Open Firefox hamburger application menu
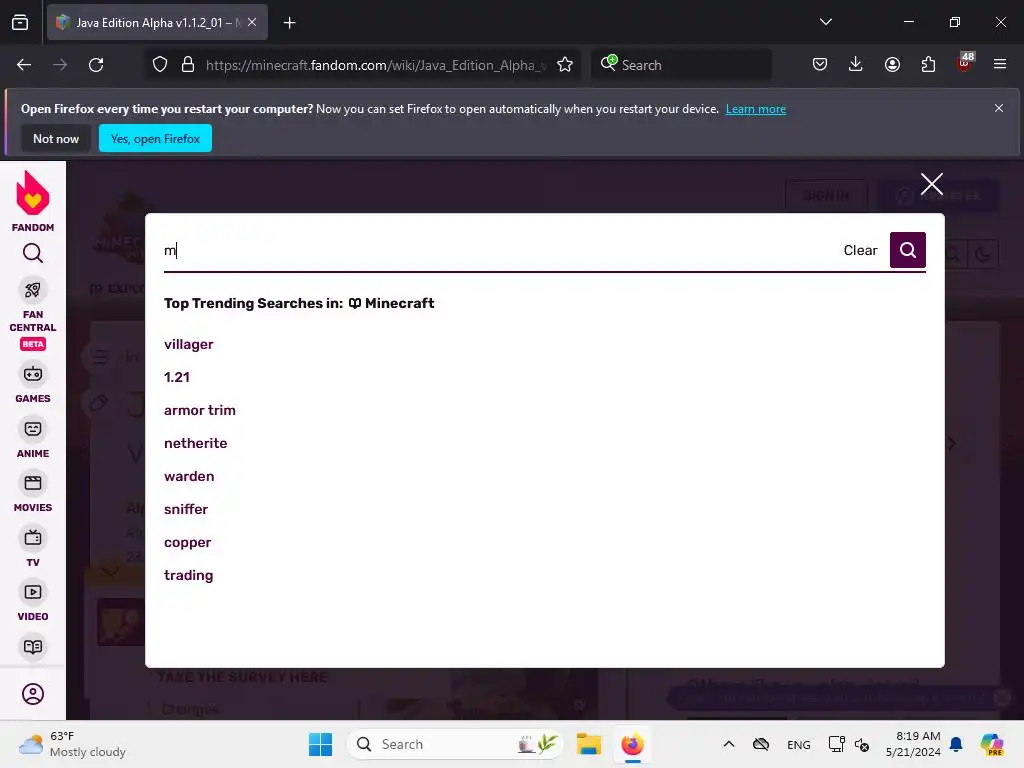Image resolution: width=1024 pixels, height=768 pixels. pos(1000,65)
